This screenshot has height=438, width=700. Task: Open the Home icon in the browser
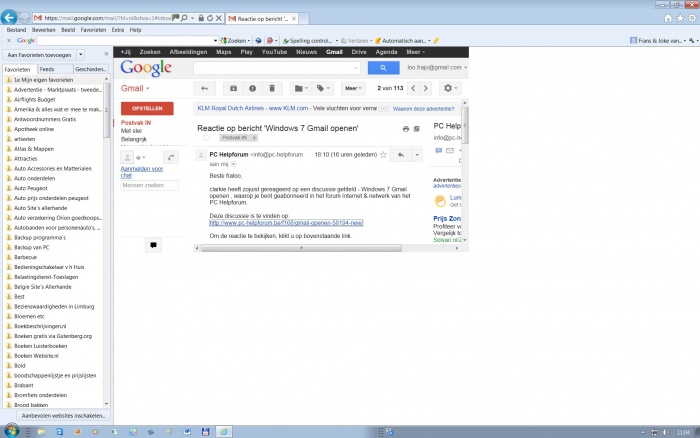[x=668, y=18]
